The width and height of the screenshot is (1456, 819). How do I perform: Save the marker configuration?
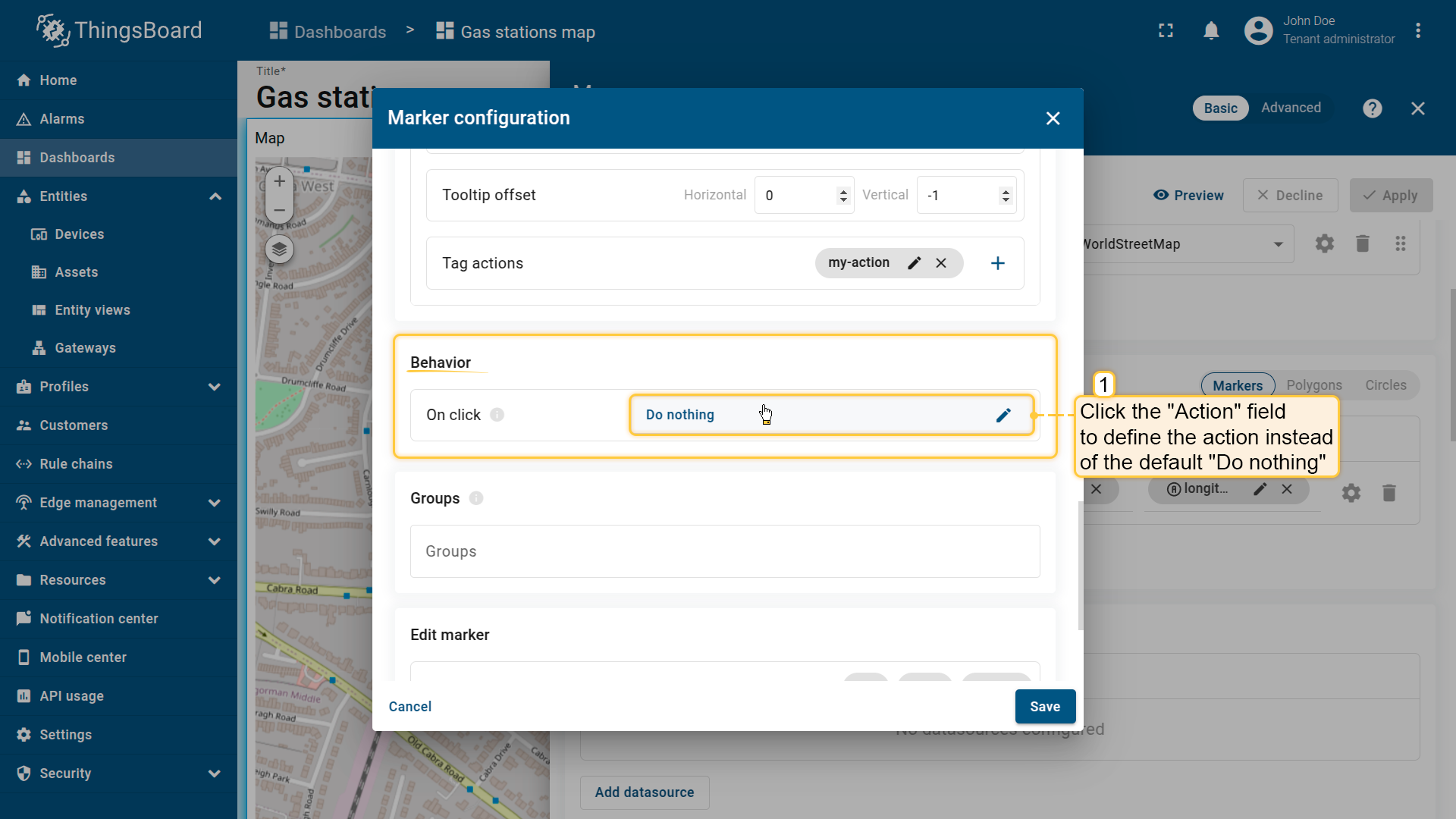[x=1044, y=707]
